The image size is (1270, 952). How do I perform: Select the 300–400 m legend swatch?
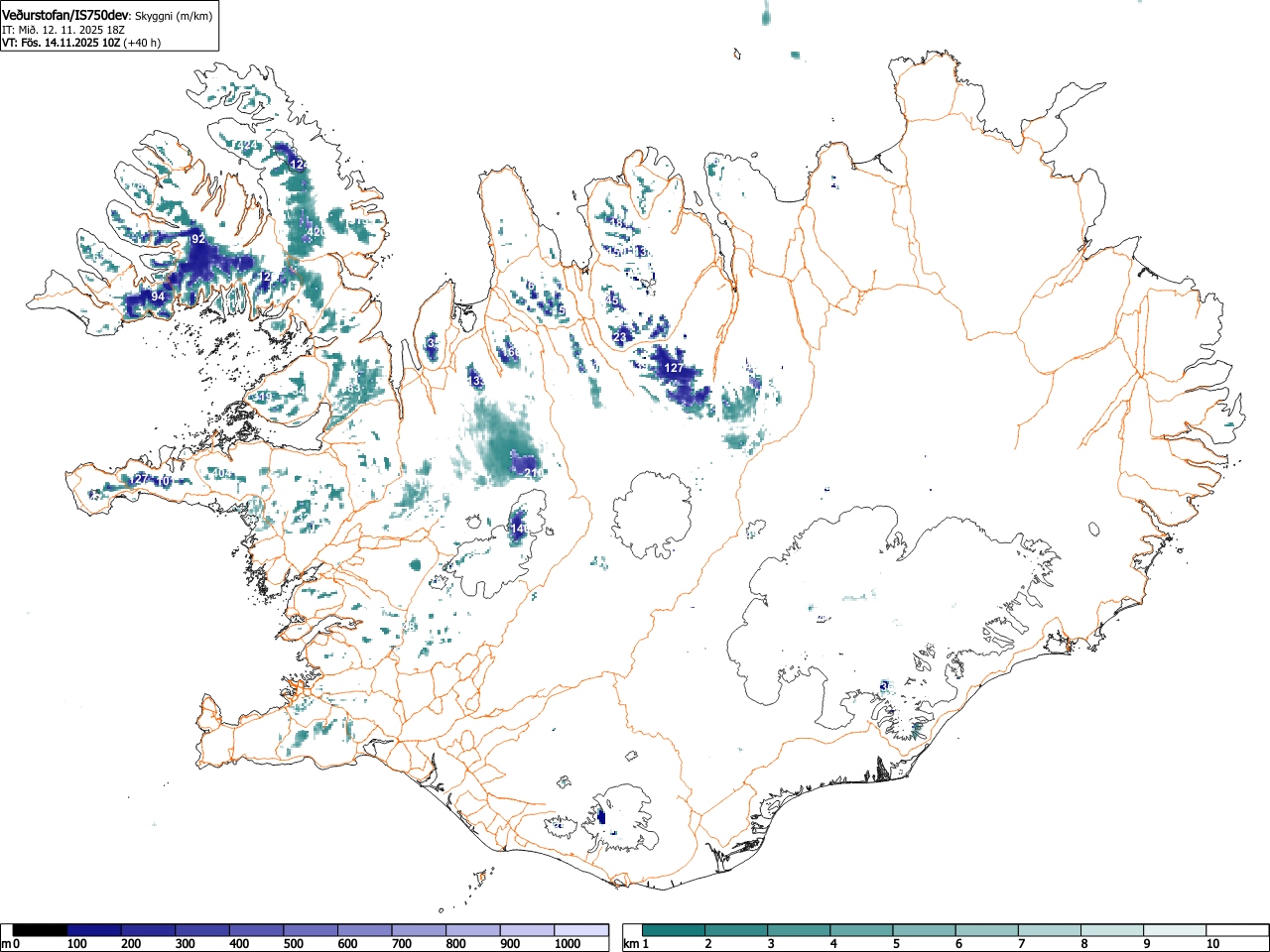(202, 930)
